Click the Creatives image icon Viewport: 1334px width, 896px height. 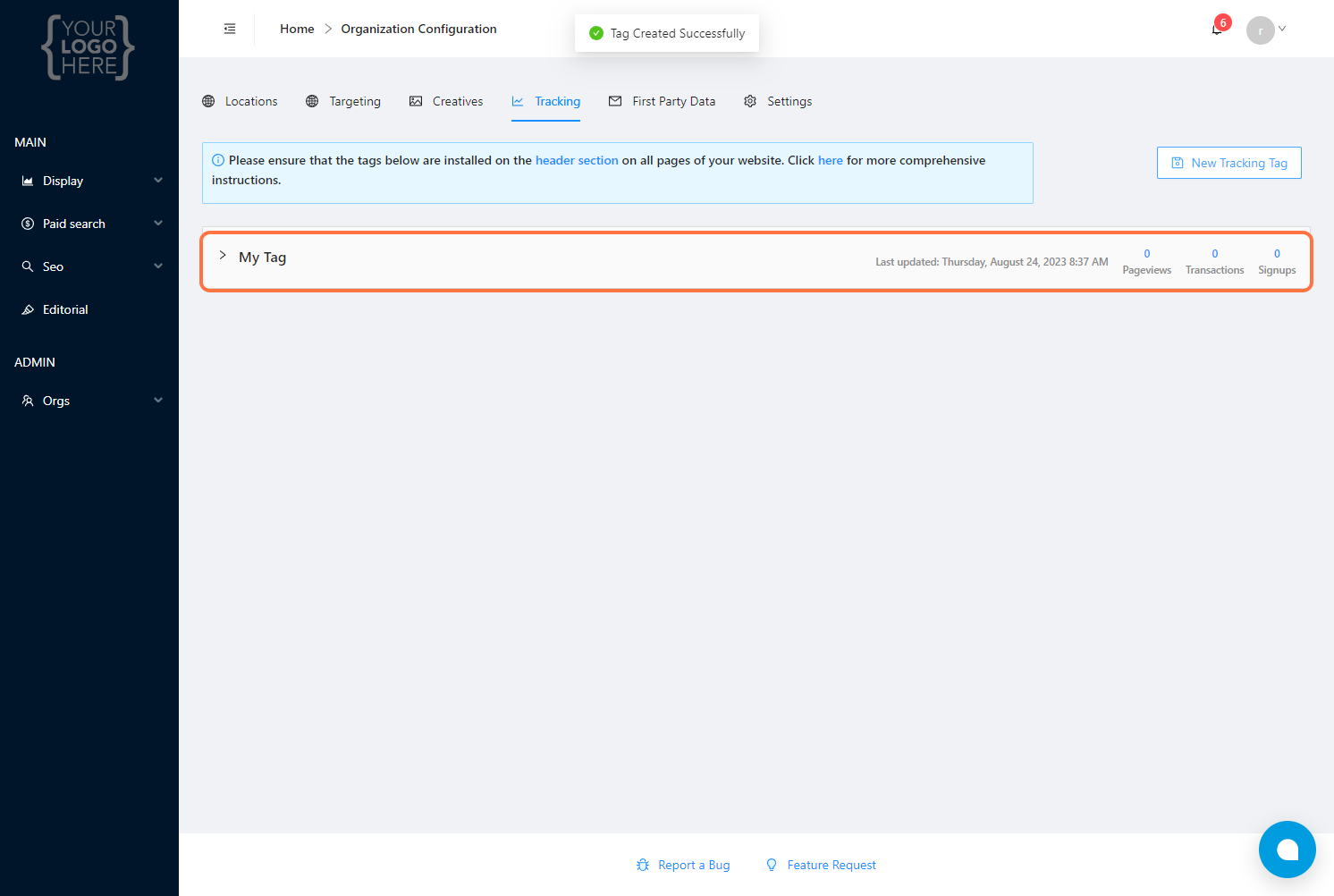(x=416, y=101)
